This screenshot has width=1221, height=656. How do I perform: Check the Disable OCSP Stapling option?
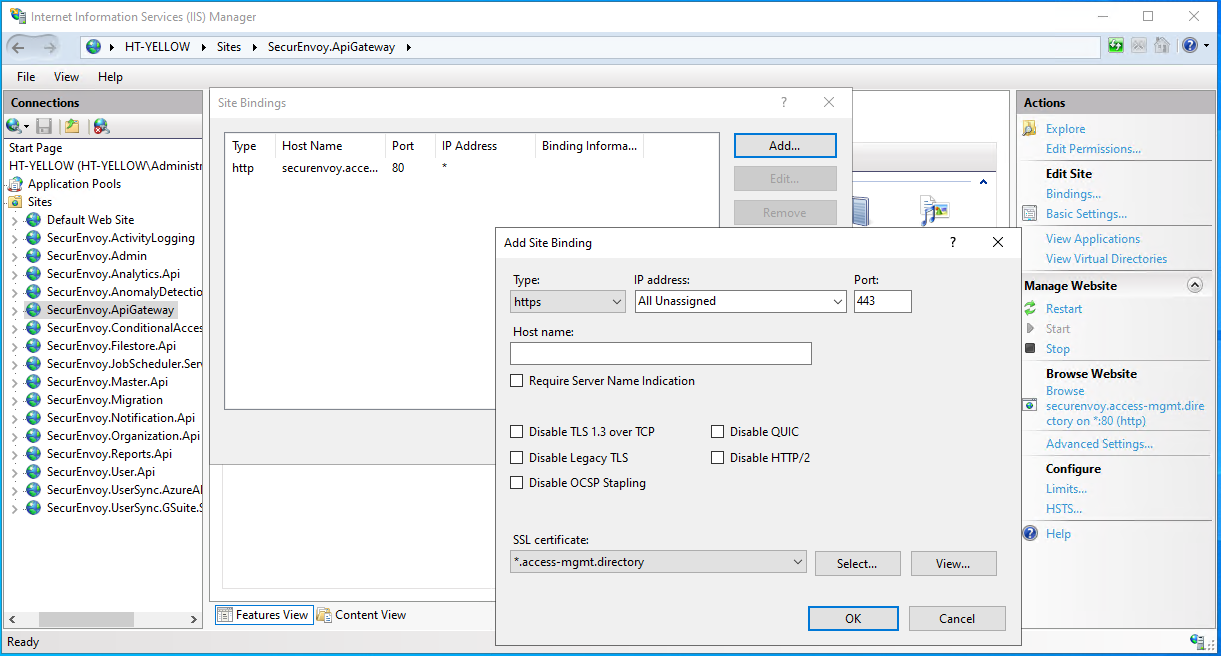(x=516, y=482)
